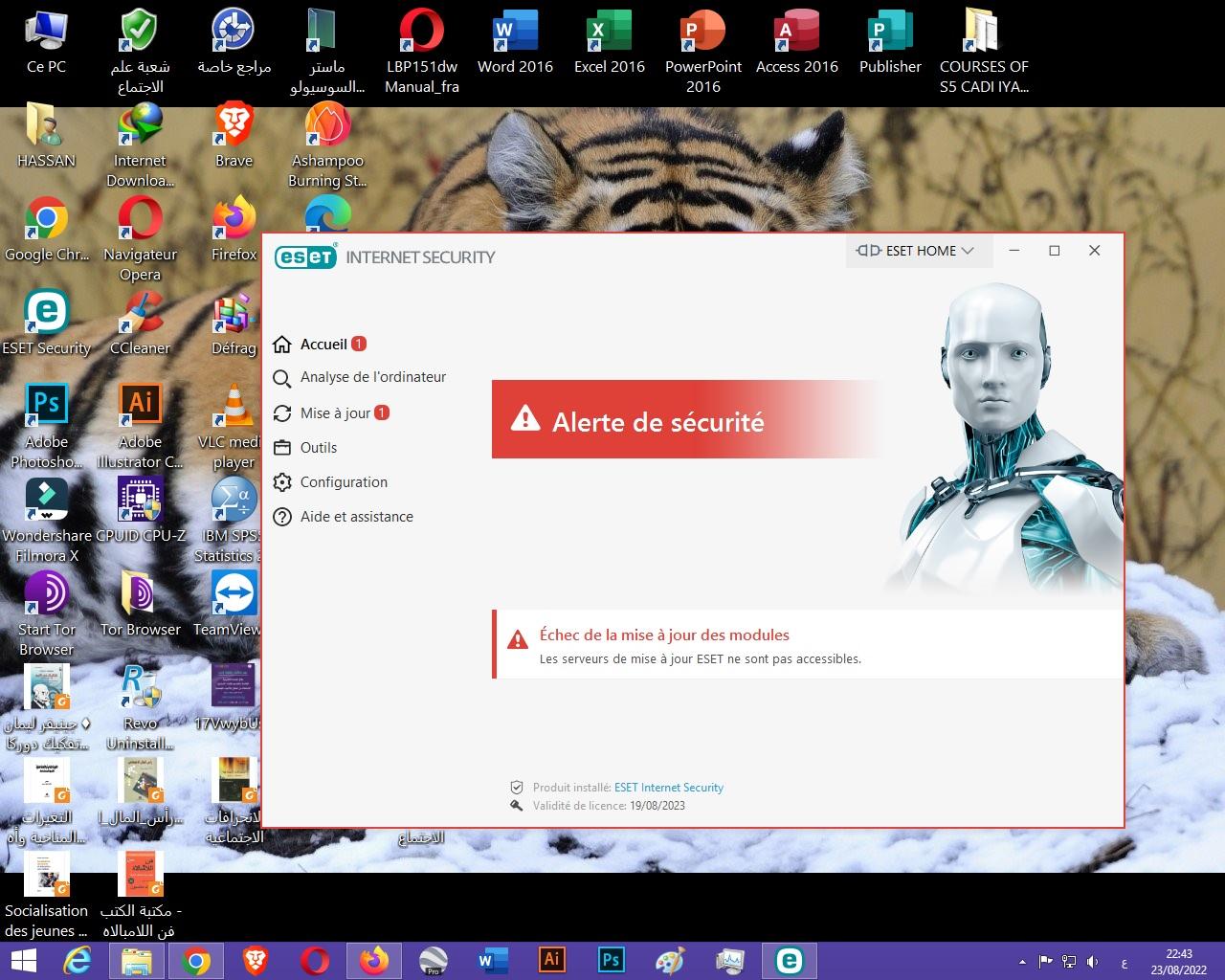The height and width of the screenshot is (980, 1225).
Task: Open Illustrator from the taskbar
Action: (552, 960)
